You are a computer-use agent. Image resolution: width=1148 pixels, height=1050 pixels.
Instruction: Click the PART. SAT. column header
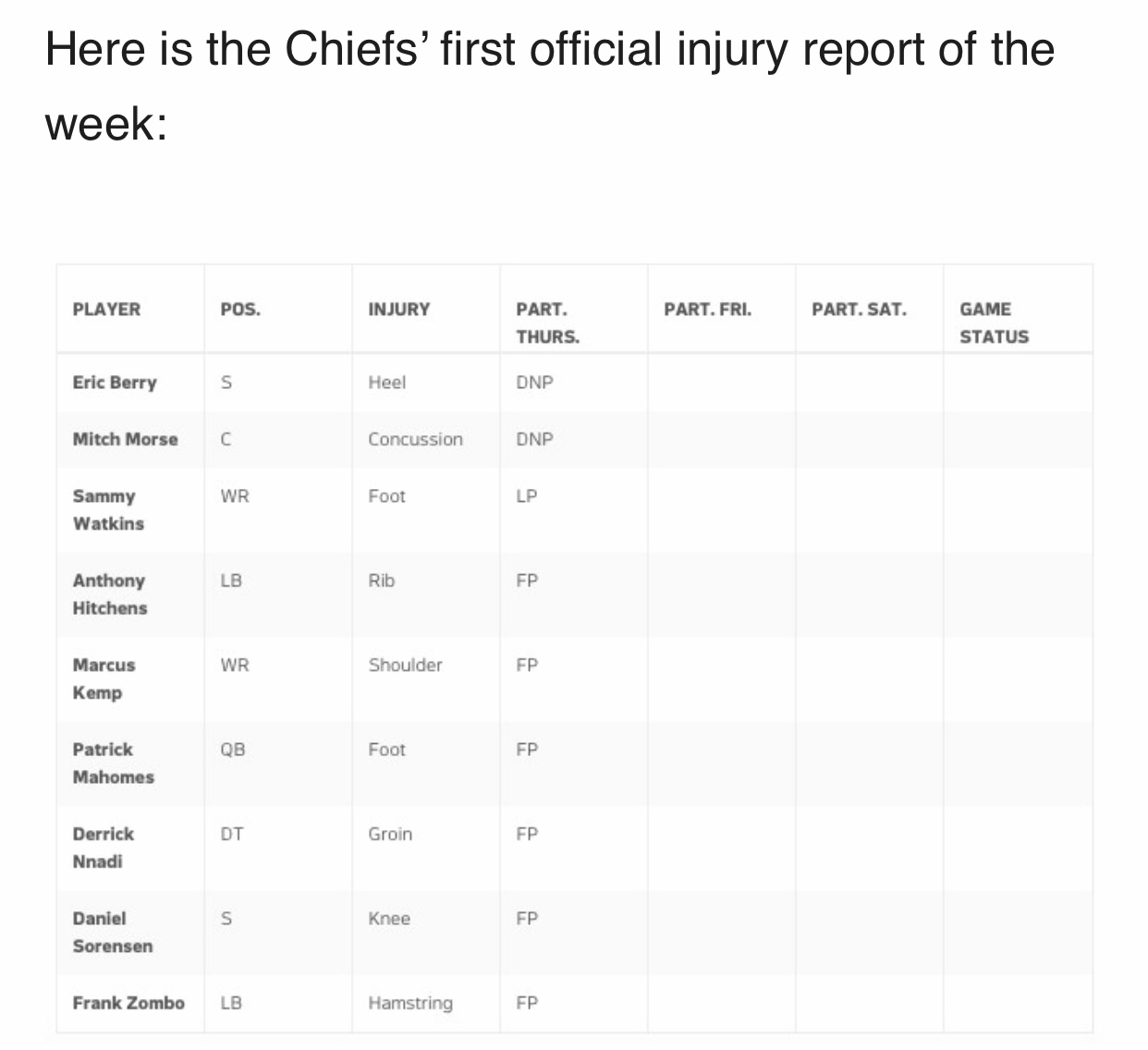(x=859, y=310)
